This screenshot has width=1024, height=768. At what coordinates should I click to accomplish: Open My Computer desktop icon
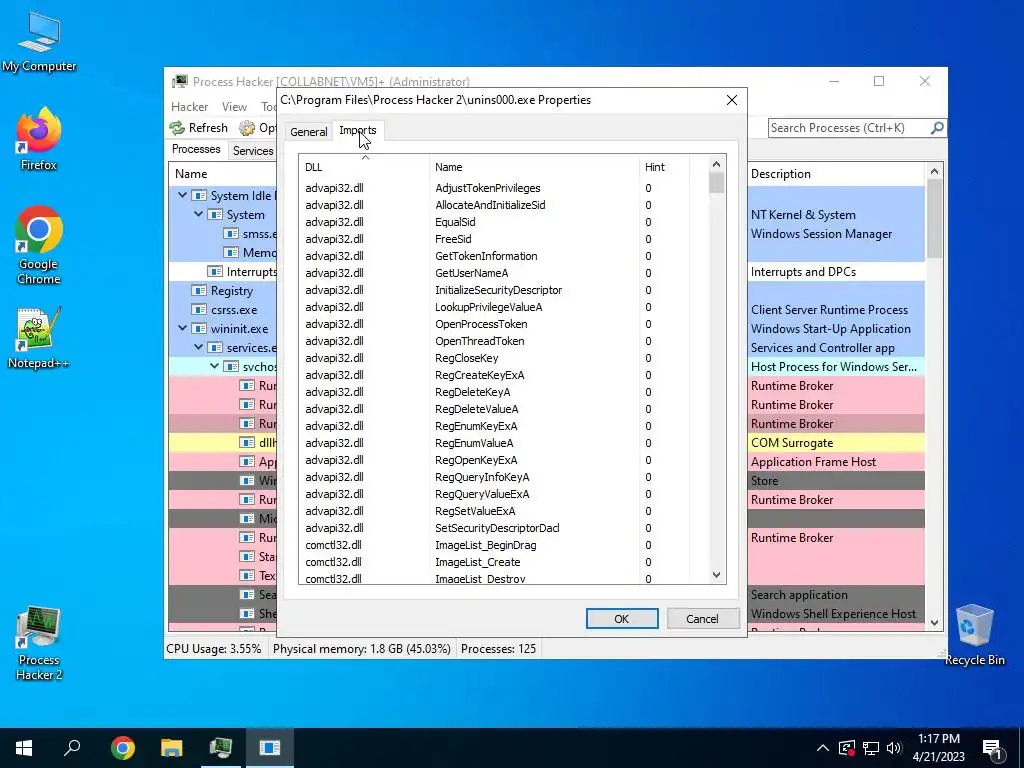(x=39, y=41)
